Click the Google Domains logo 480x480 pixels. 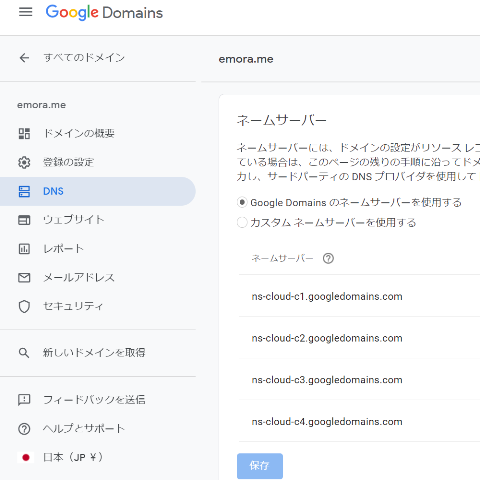coord(104,13)
